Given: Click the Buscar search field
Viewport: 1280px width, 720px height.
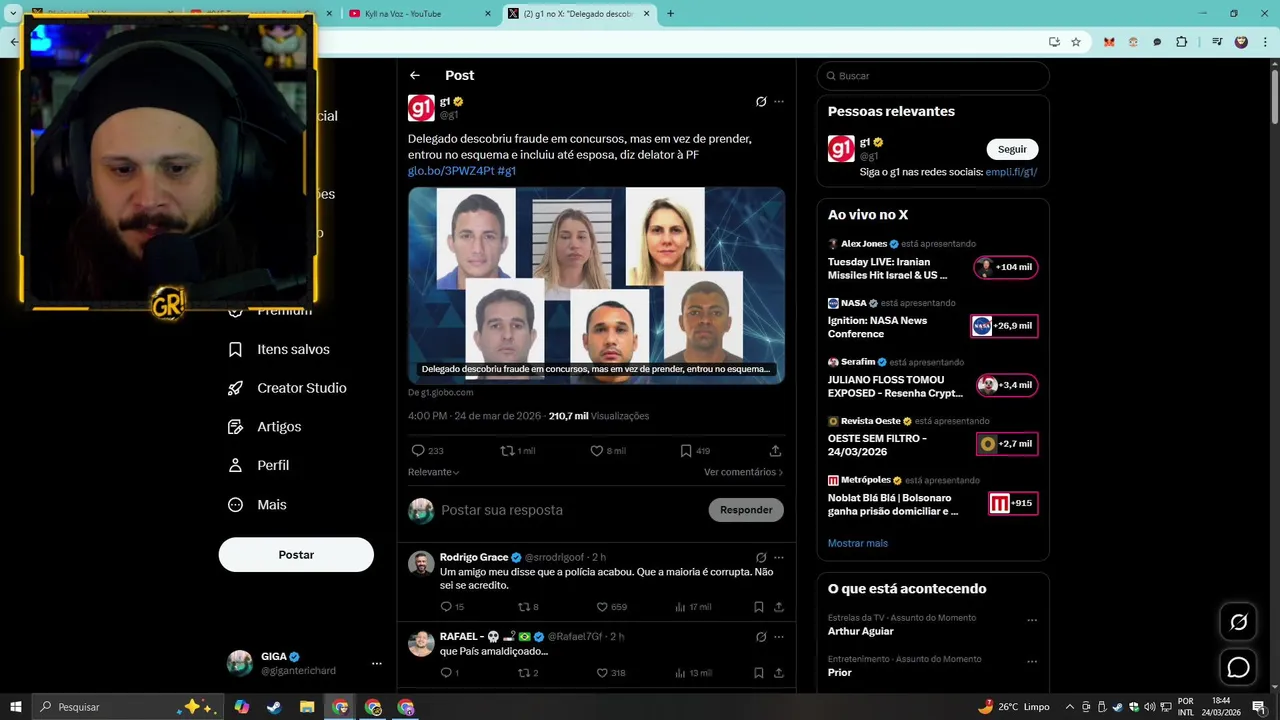Looking at the screenshot, I should 933,76.
